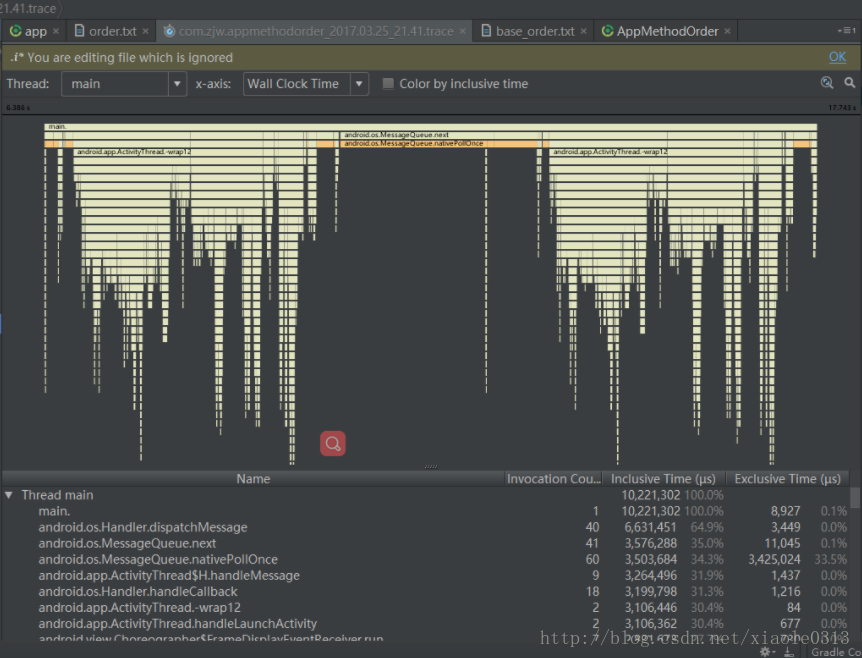
Task: Select the ActivityThread.-wrap12 table row
Action: coord(425,607)
